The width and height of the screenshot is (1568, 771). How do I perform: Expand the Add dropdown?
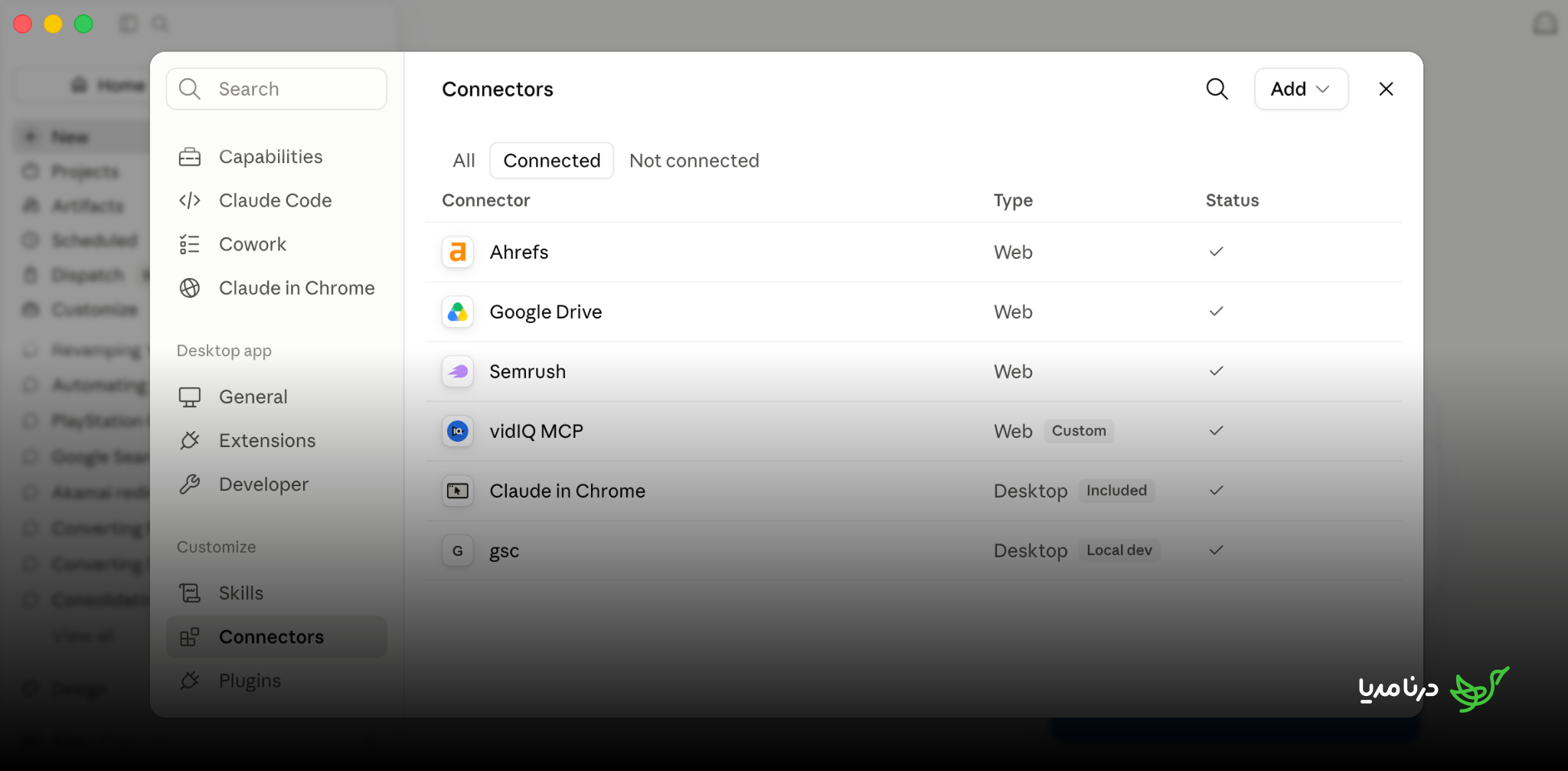tap(1301, 89)
